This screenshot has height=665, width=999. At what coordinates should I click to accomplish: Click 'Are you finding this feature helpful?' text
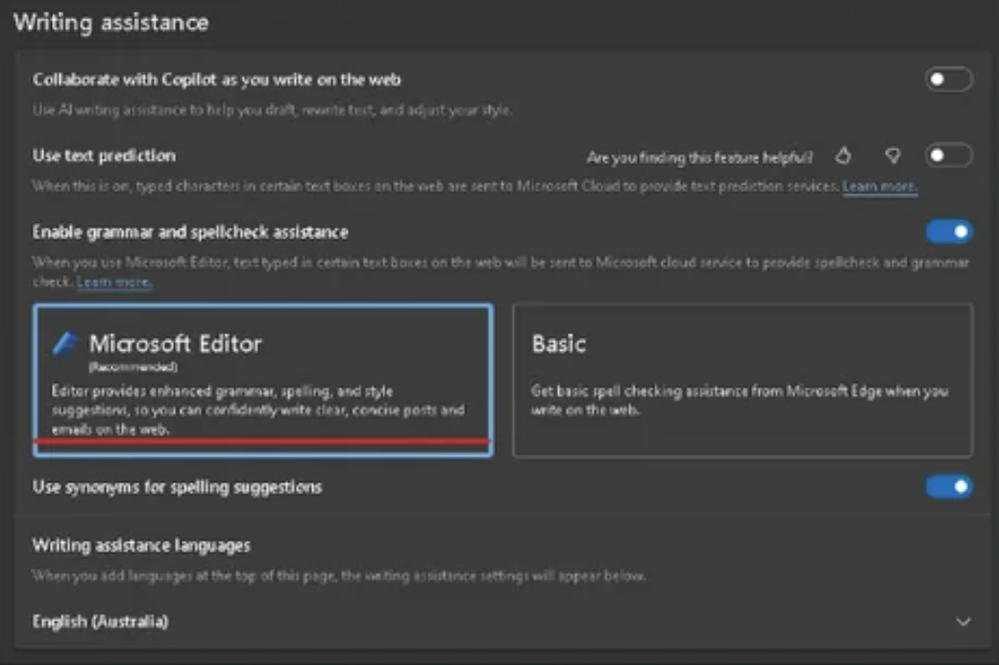coord(700,157)
